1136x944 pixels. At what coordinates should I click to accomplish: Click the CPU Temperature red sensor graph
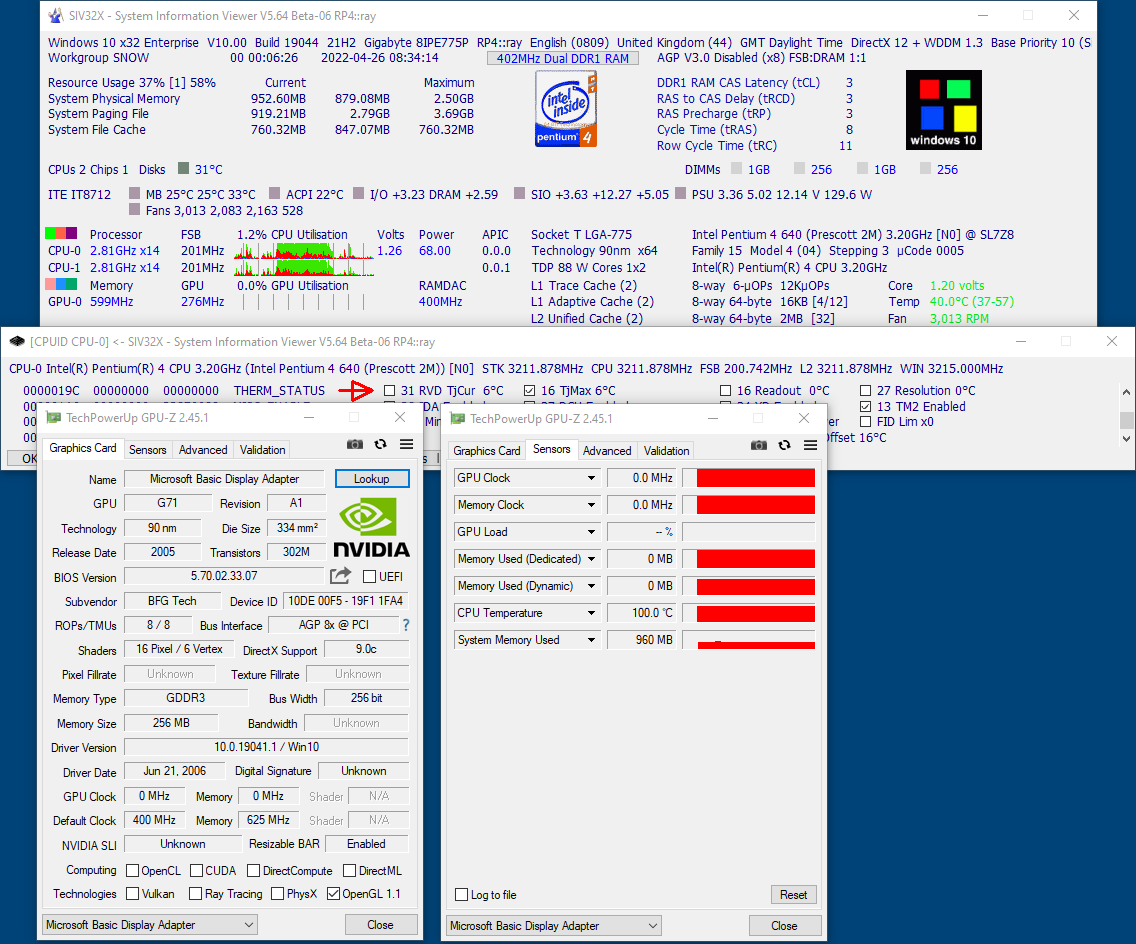pos(749,613)
